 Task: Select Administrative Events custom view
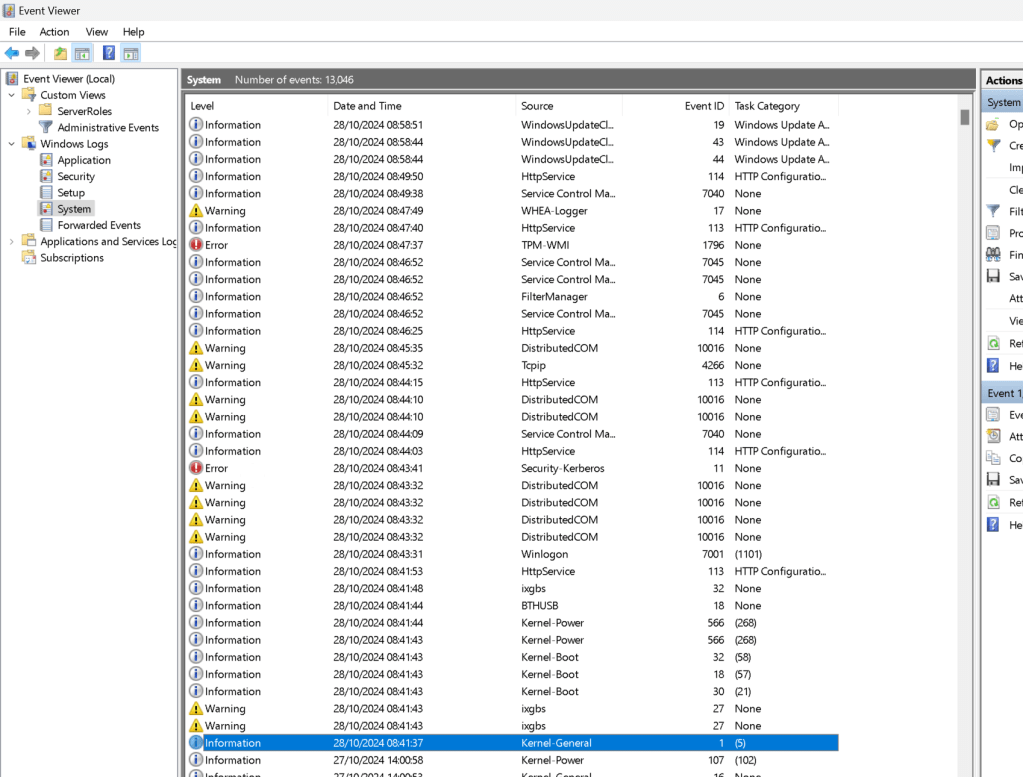tap(108, 128)
